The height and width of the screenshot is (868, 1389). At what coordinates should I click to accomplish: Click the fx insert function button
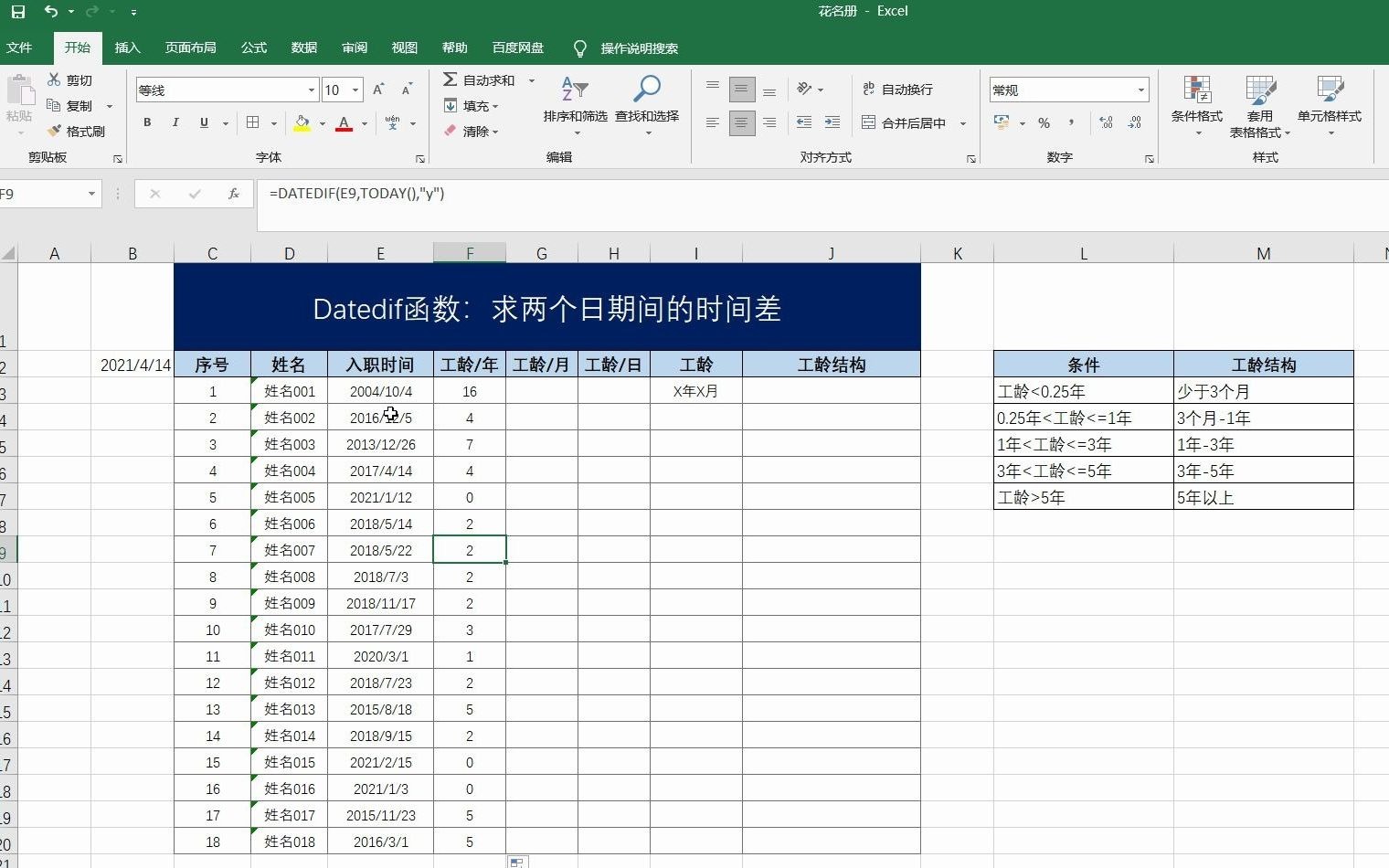233,194
